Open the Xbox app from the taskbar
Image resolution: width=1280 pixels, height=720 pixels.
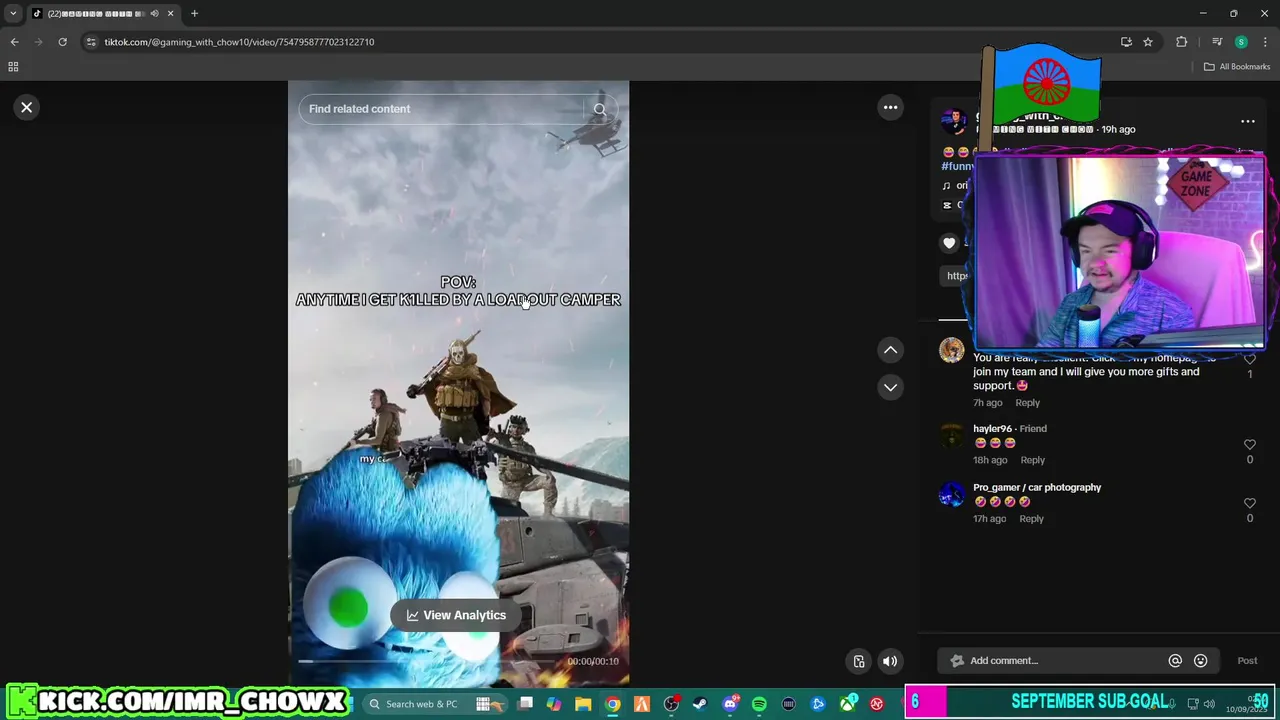[x=848, y=704]
